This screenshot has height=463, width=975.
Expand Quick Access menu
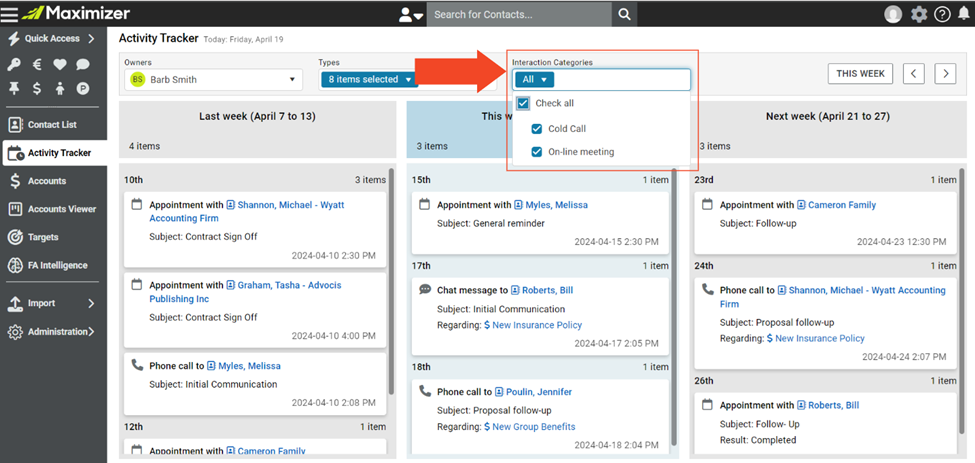pos(52,39)
